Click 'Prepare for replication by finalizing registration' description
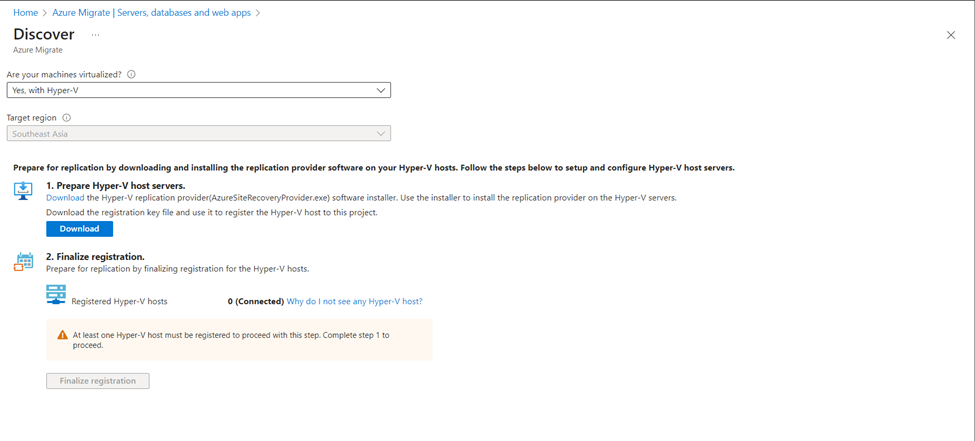The width and height of the screenshot is (975, 441). click(178, 269)
